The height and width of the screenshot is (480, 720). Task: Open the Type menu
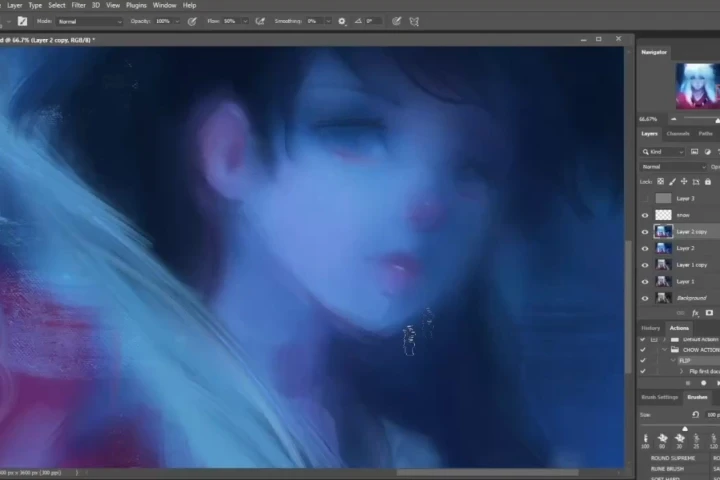pos(35,5)
